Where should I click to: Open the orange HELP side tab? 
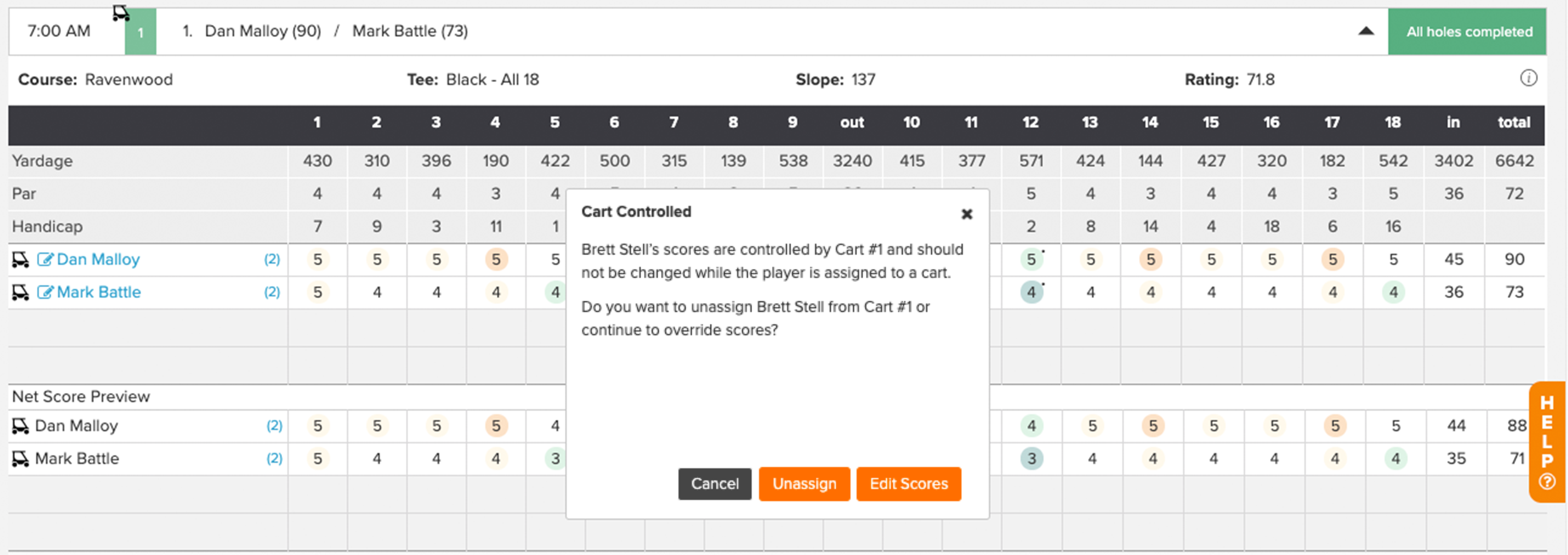click(x=1547, y=442)
